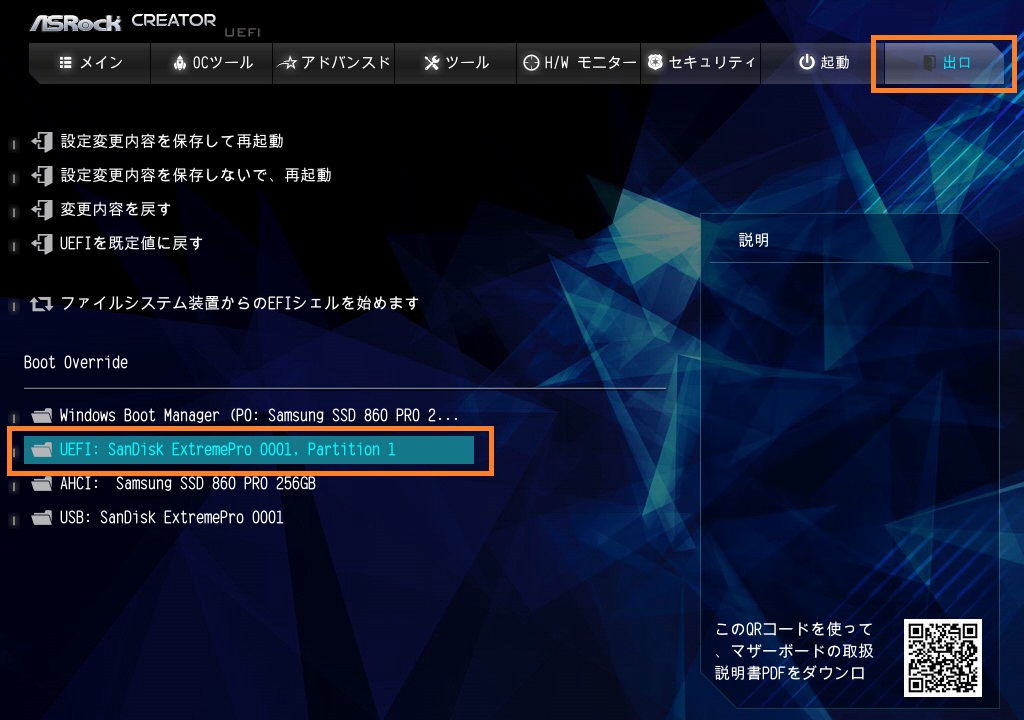Select the ツール tab

456,63
